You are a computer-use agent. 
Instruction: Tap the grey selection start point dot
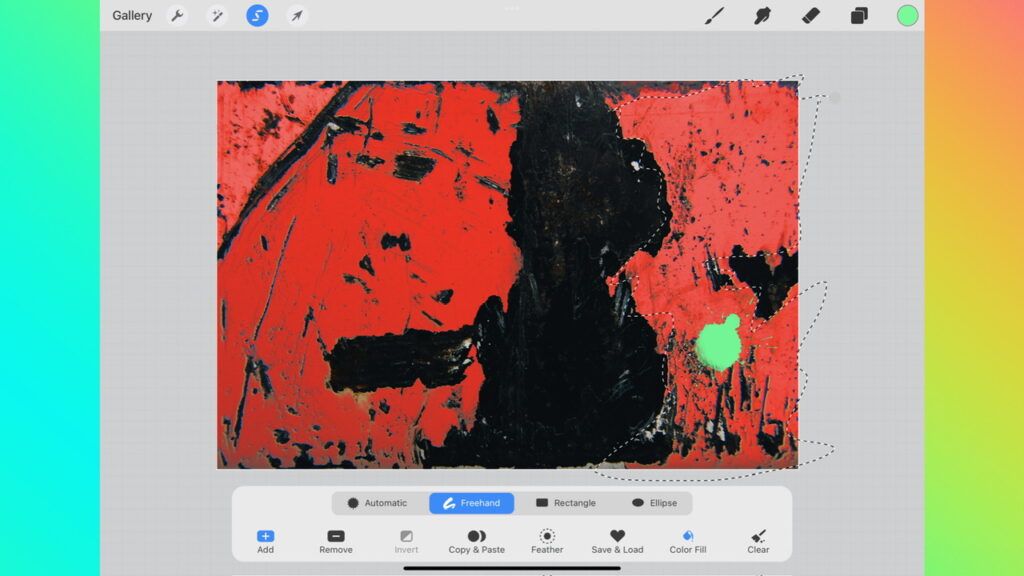(x=835, y=98)
